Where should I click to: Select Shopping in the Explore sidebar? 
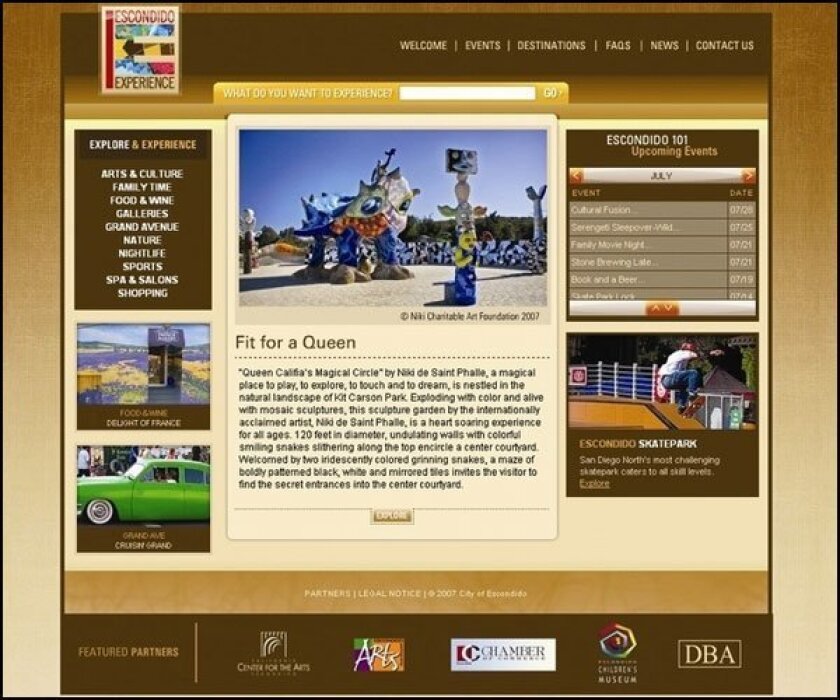click(x=142, y=293)
